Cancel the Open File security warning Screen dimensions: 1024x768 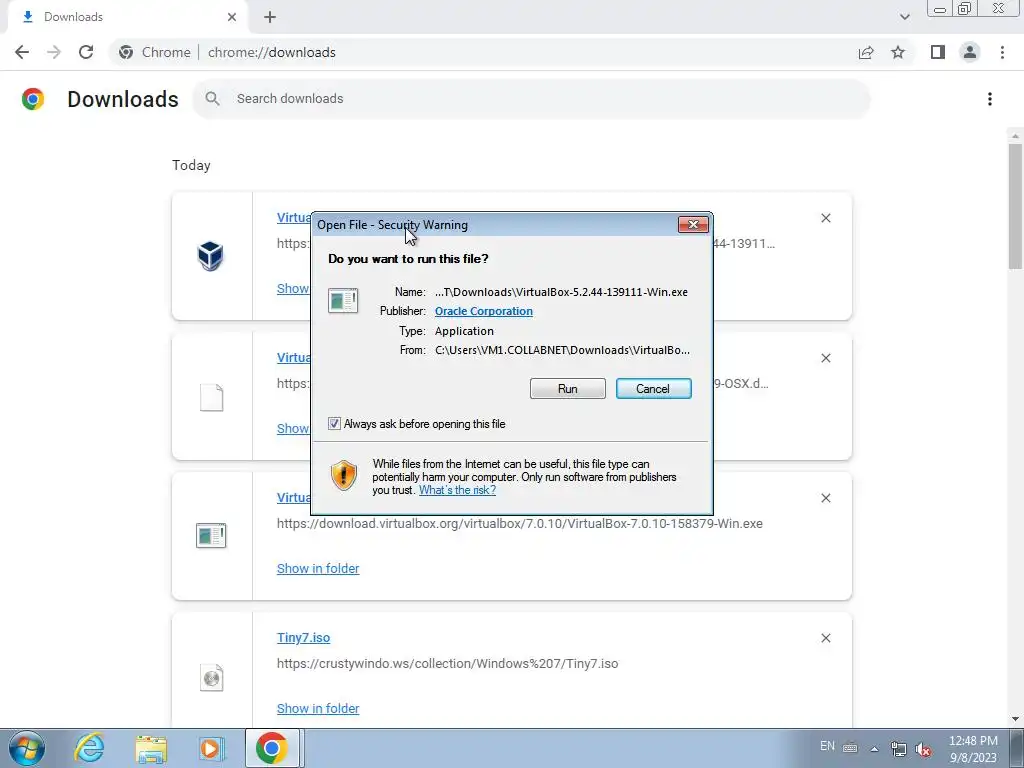653,389
